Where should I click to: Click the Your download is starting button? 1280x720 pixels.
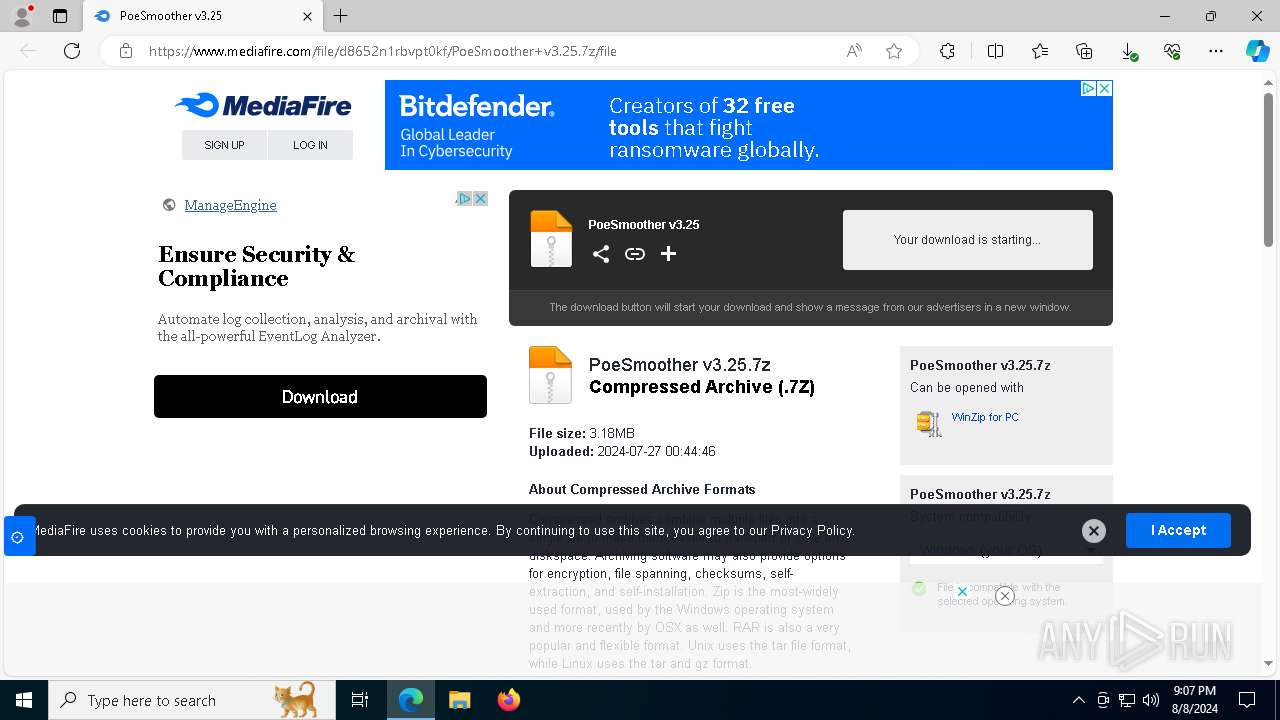968,240
